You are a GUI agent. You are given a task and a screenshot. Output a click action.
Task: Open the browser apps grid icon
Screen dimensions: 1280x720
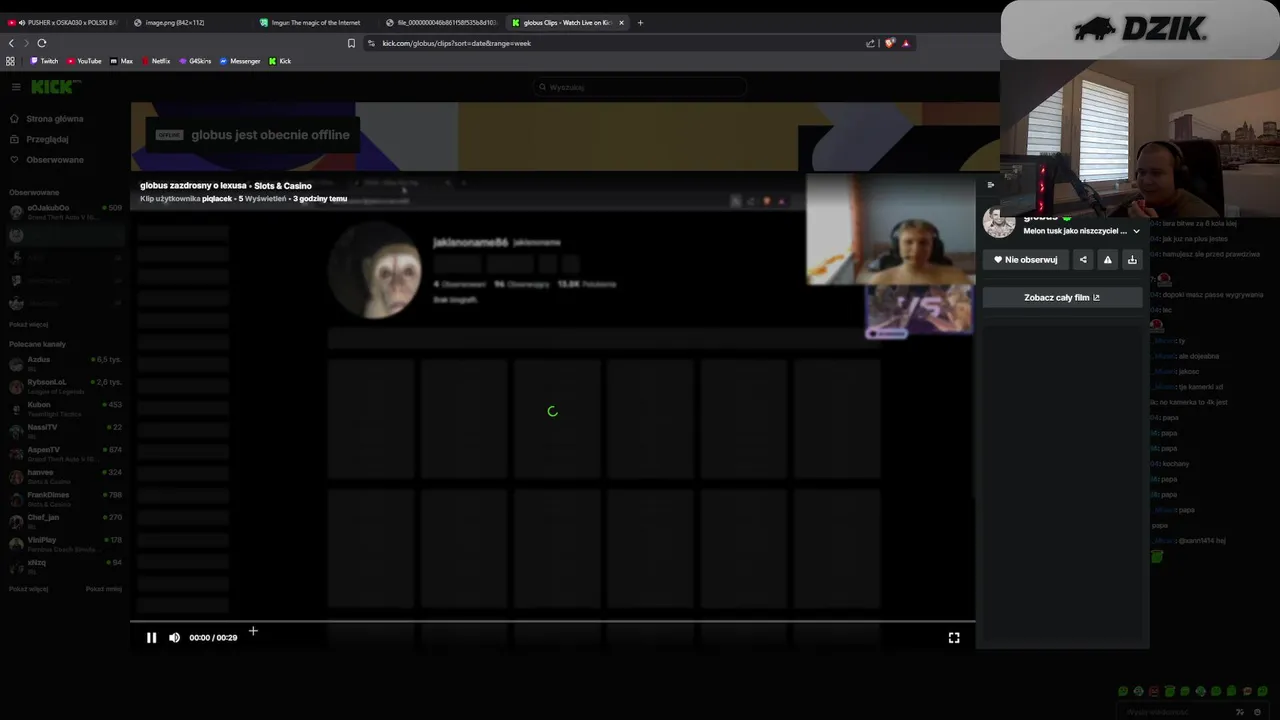pyautogui.click(x=11, y=61)
